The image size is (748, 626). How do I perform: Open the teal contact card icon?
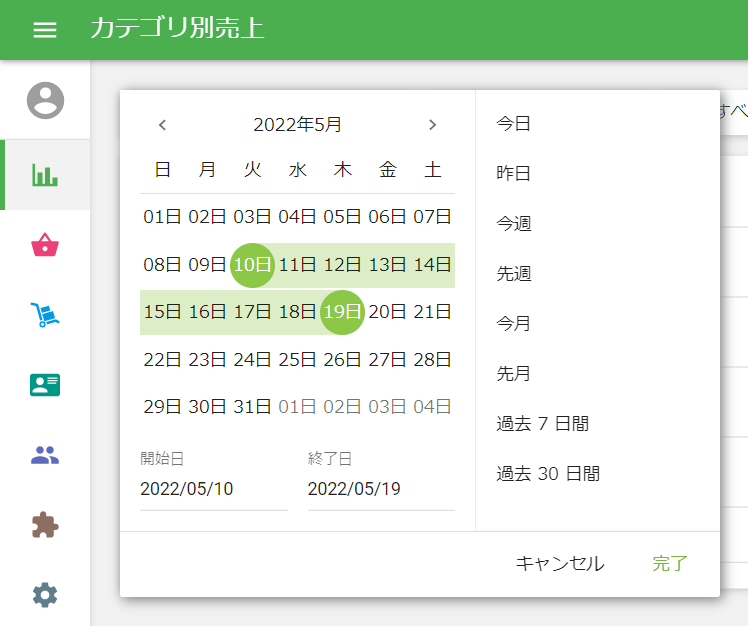[45, 385]
